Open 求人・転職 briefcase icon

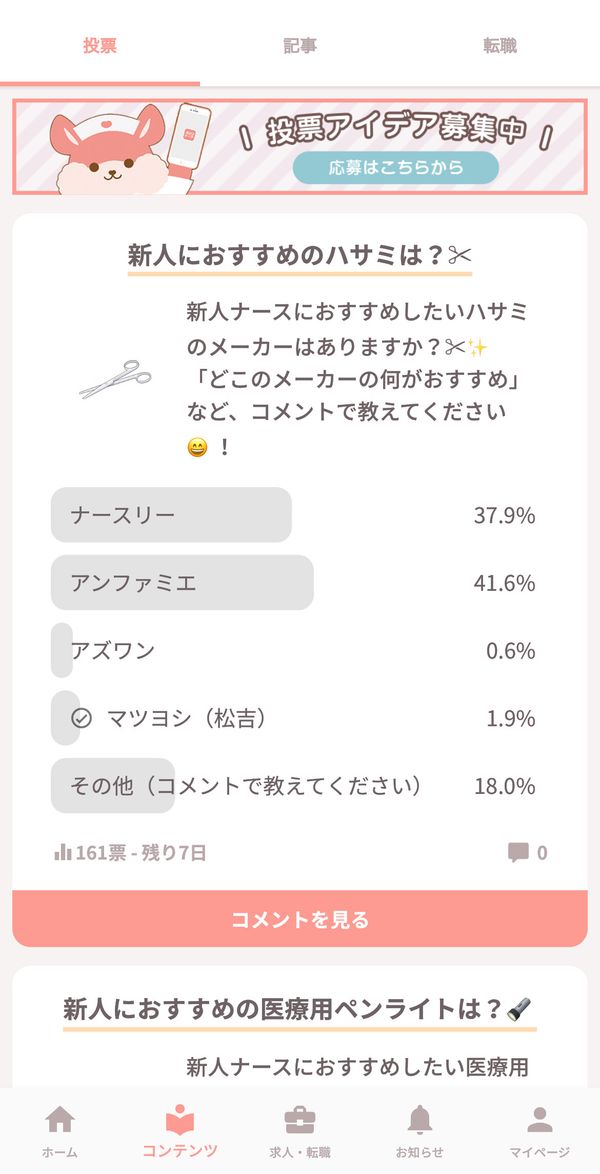coord(300,1121)
